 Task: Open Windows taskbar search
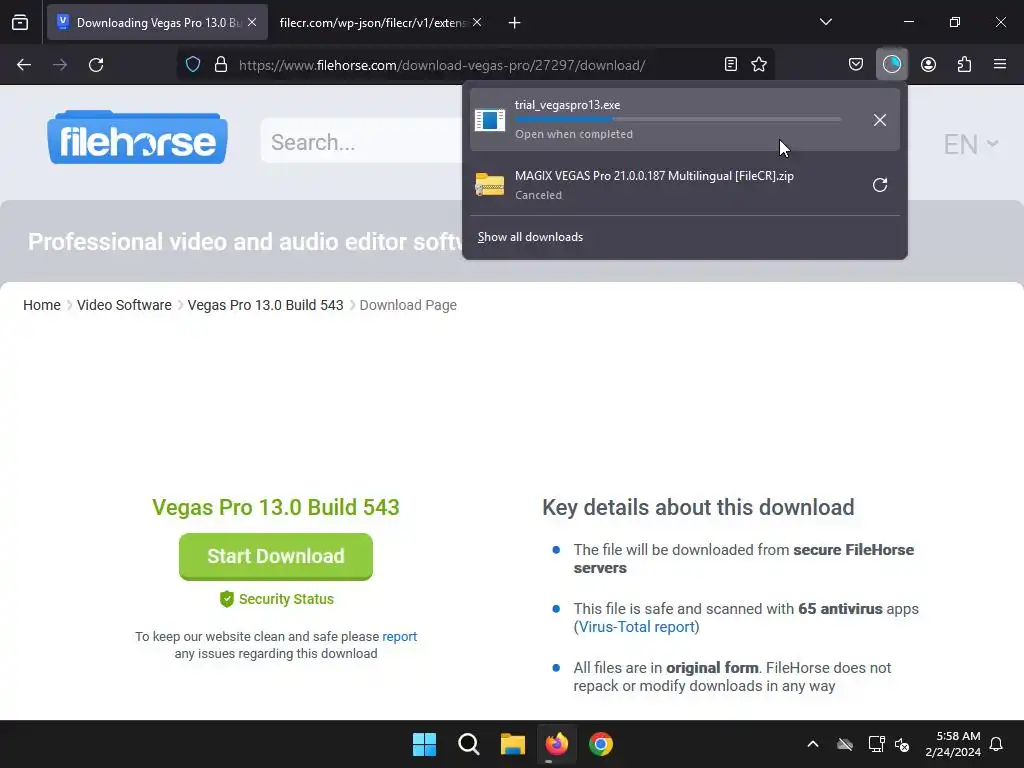(468, 744)
